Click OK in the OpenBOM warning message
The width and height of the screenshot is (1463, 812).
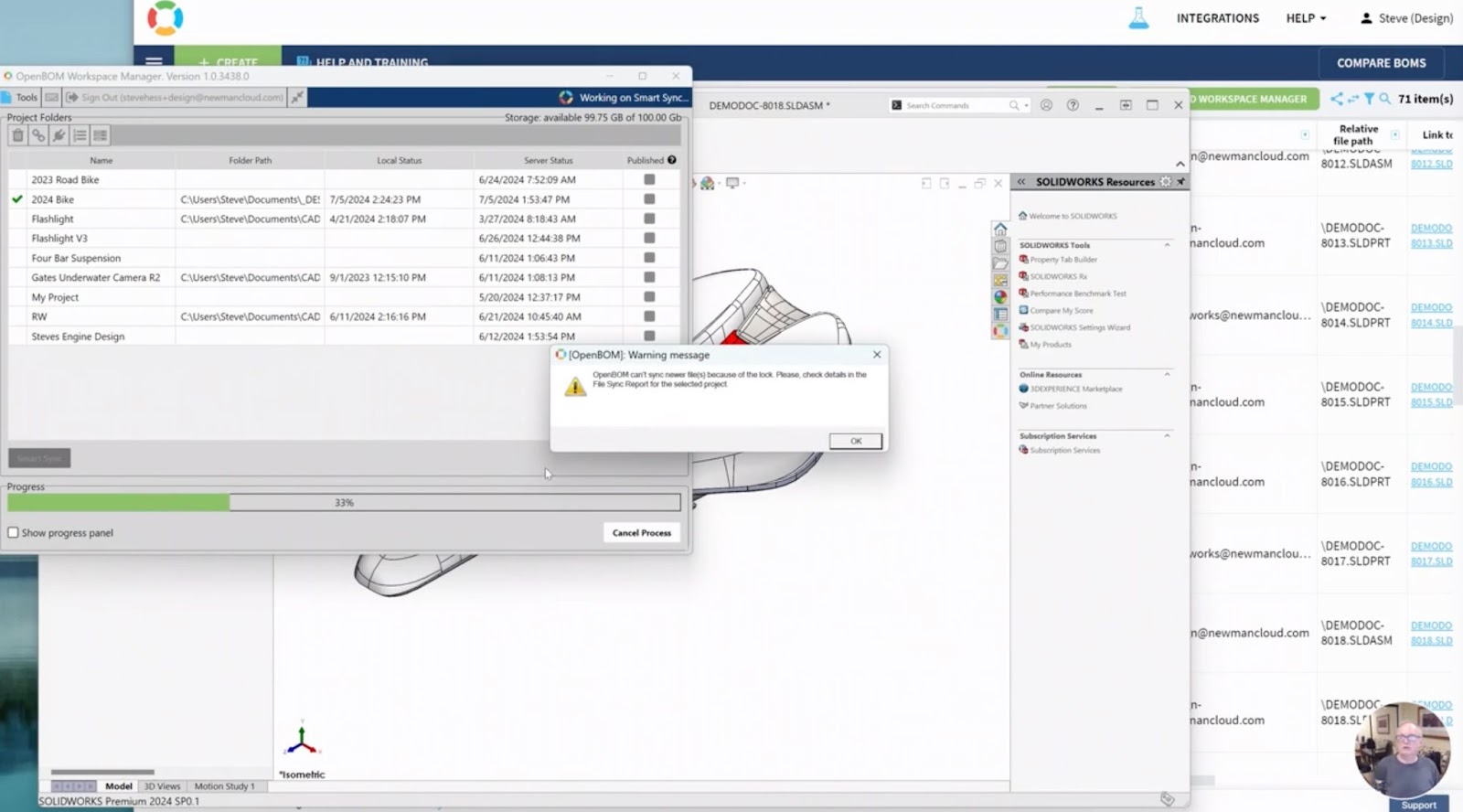(x=856, y=441)
